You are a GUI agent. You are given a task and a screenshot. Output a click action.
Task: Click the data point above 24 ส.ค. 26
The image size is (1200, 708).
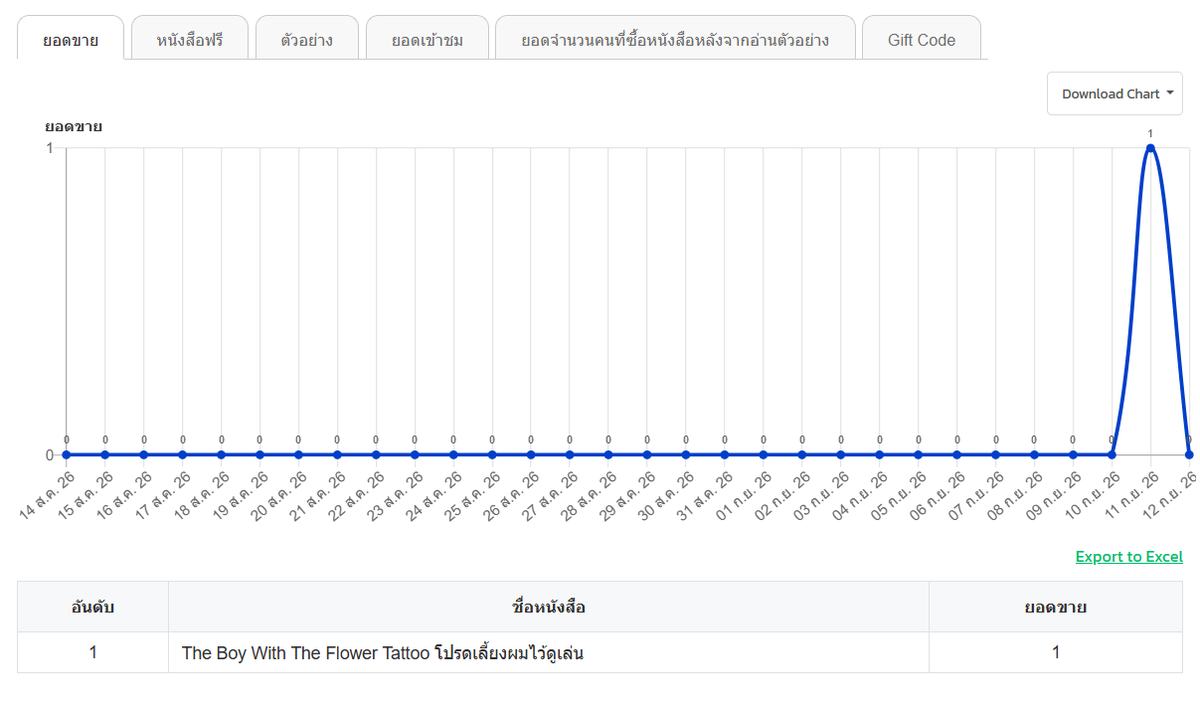[453, 455]
